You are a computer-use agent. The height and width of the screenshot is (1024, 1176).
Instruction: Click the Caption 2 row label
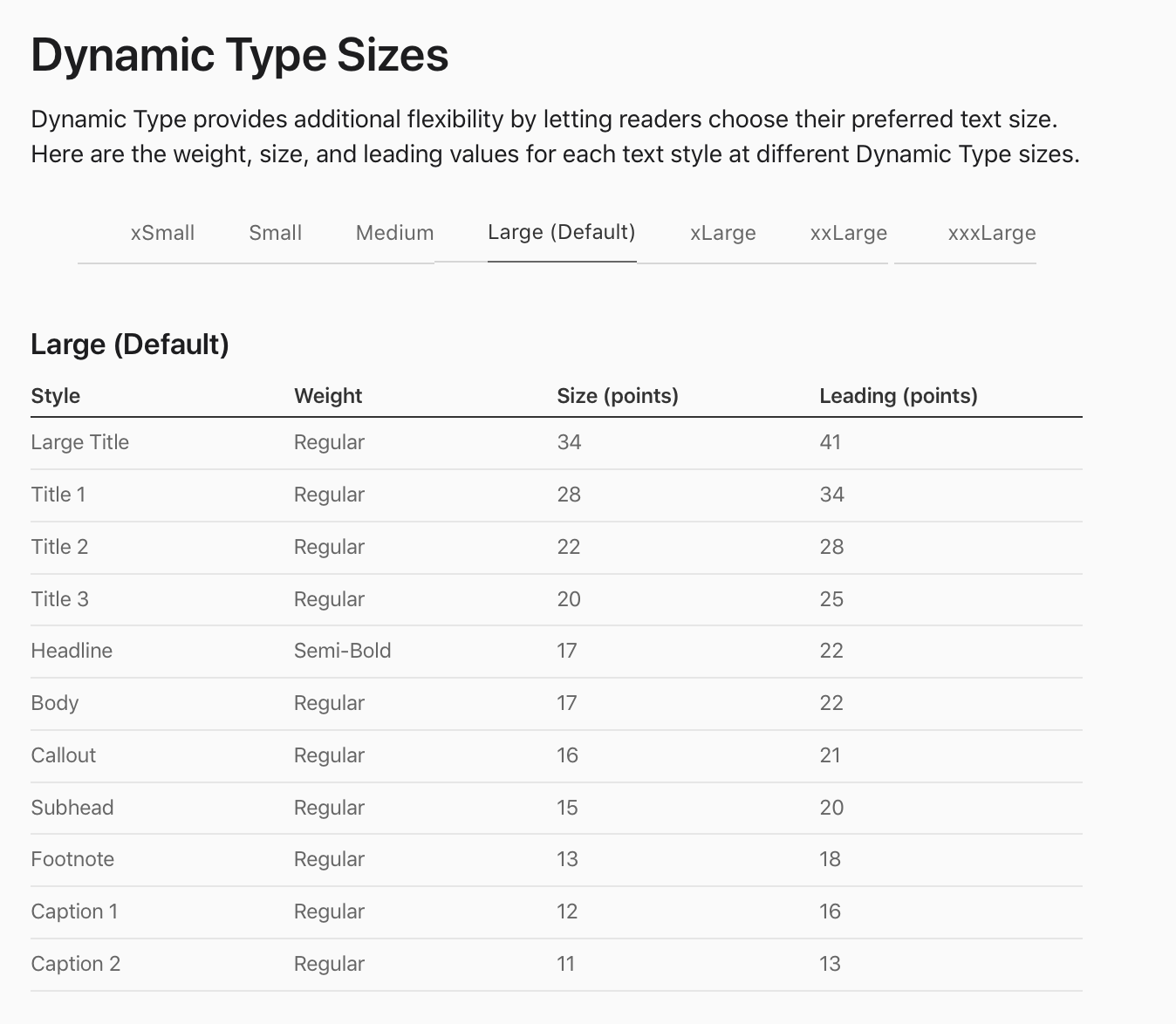point(76,964)
